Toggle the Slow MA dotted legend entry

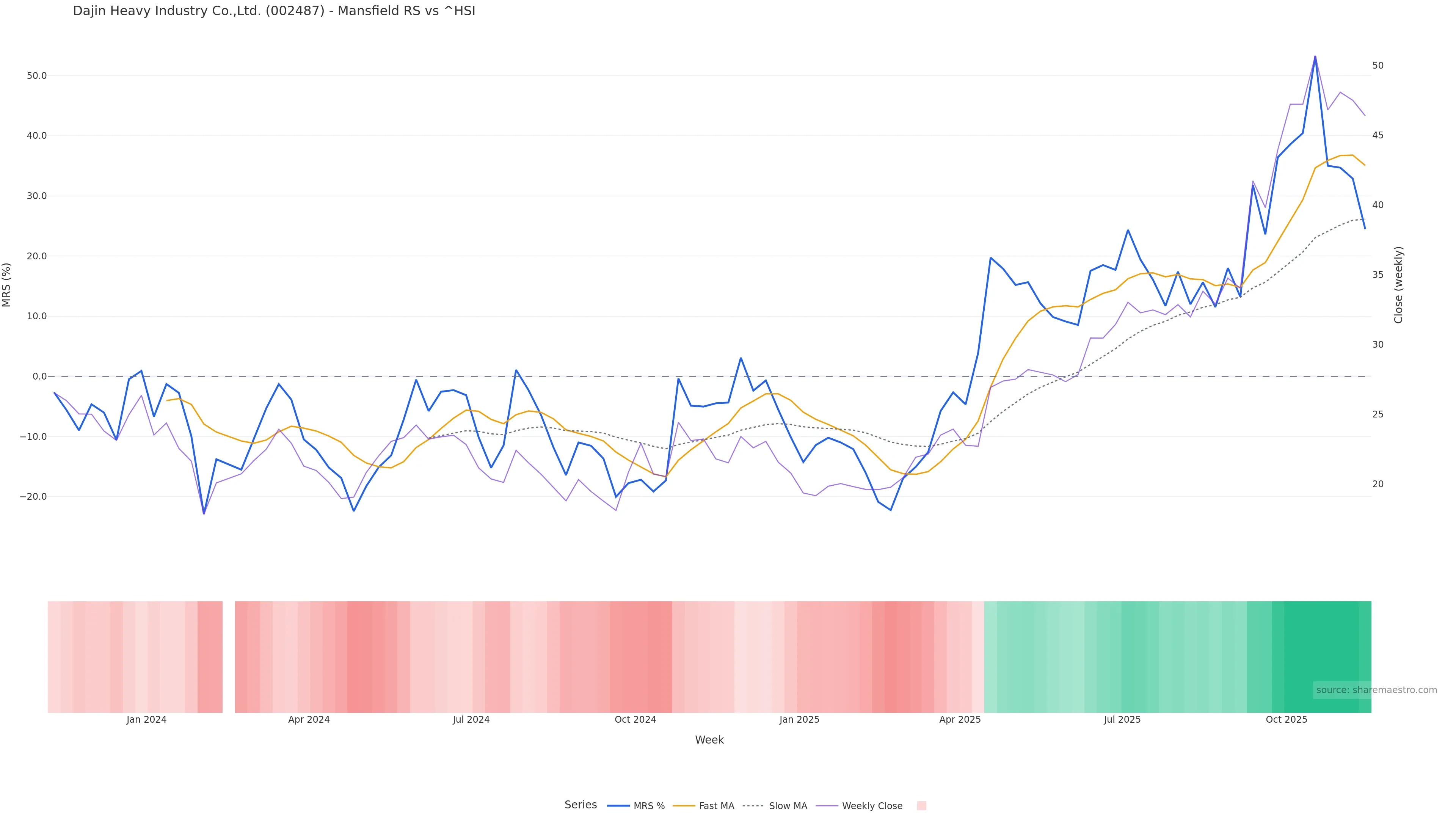click(775, 806)
